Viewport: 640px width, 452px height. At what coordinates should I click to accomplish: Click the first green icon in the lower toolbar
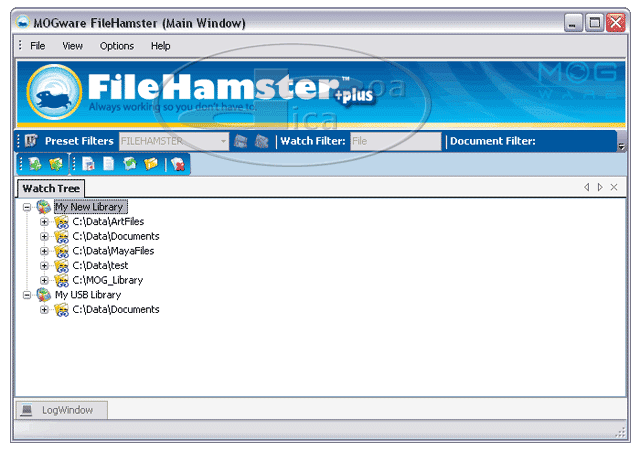click(35, 164)
